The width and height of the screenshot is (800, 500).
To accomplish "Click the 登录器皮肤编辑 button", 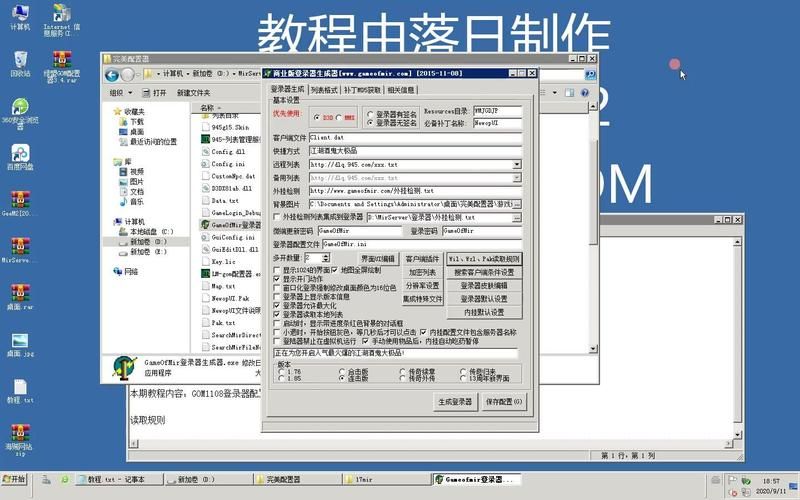I will 484,286.
